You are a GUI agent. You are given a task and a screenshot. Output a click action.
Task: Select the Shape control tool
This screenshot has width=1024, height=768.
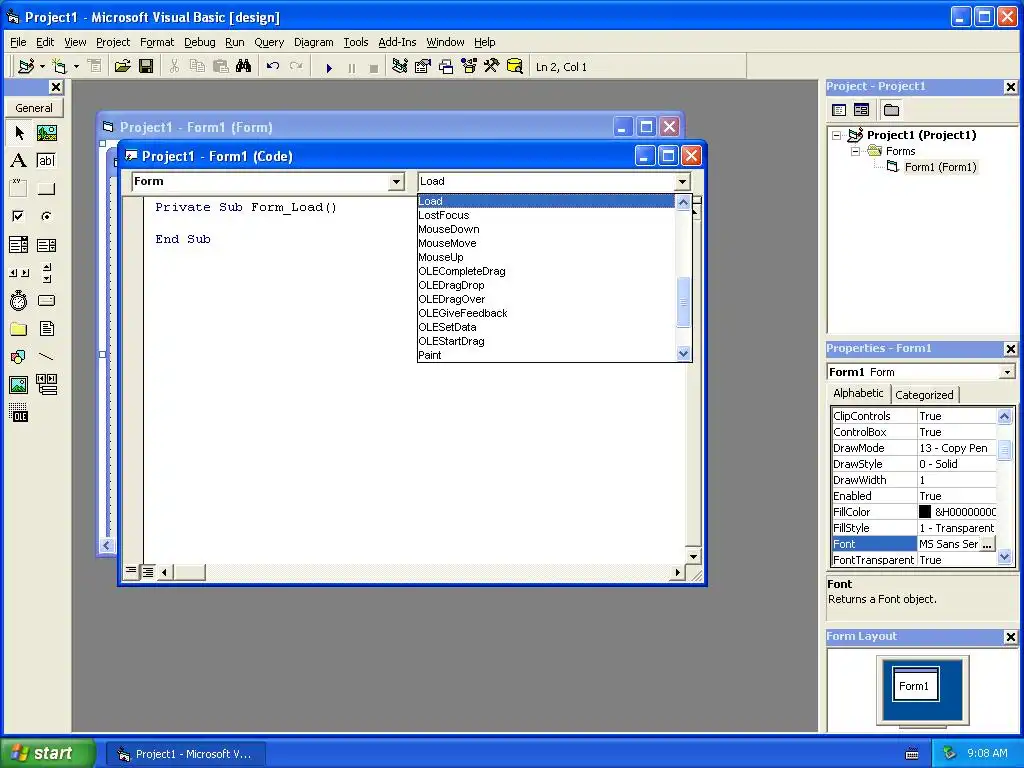(x=19, y=357)
